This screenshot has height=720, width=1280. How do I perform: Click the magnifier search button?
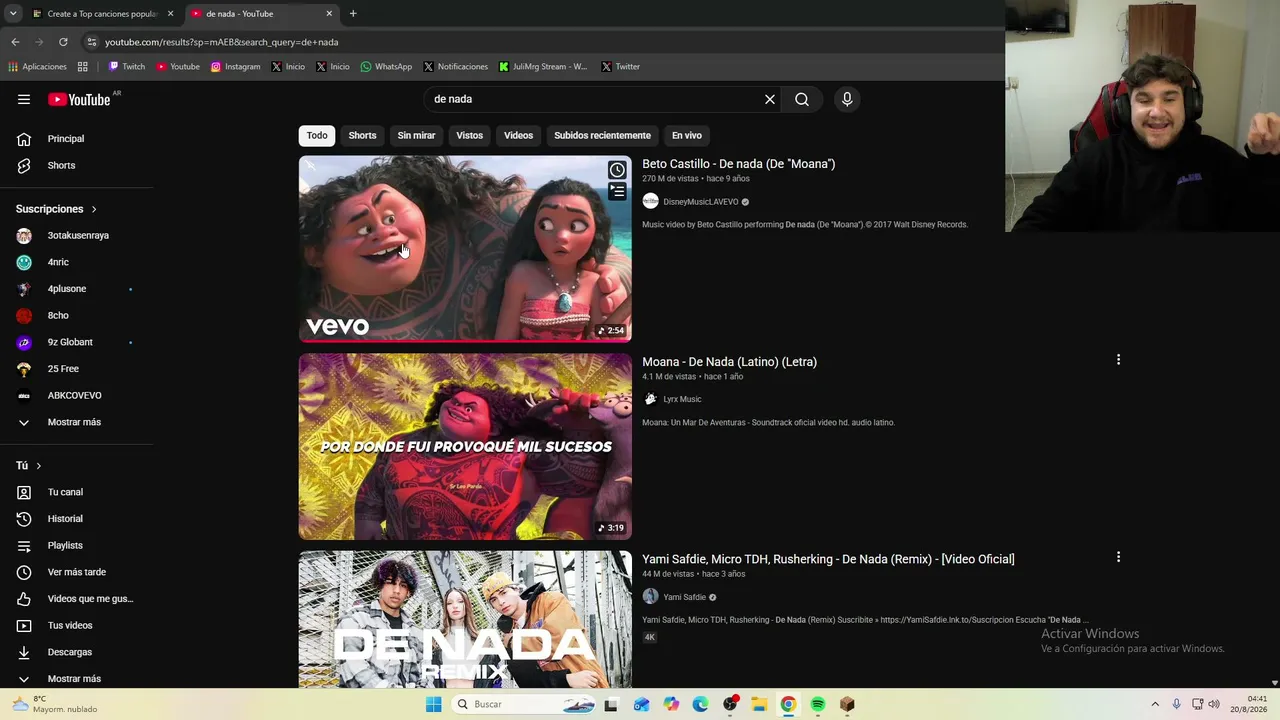pyautogui.click(x=802, y=99)
